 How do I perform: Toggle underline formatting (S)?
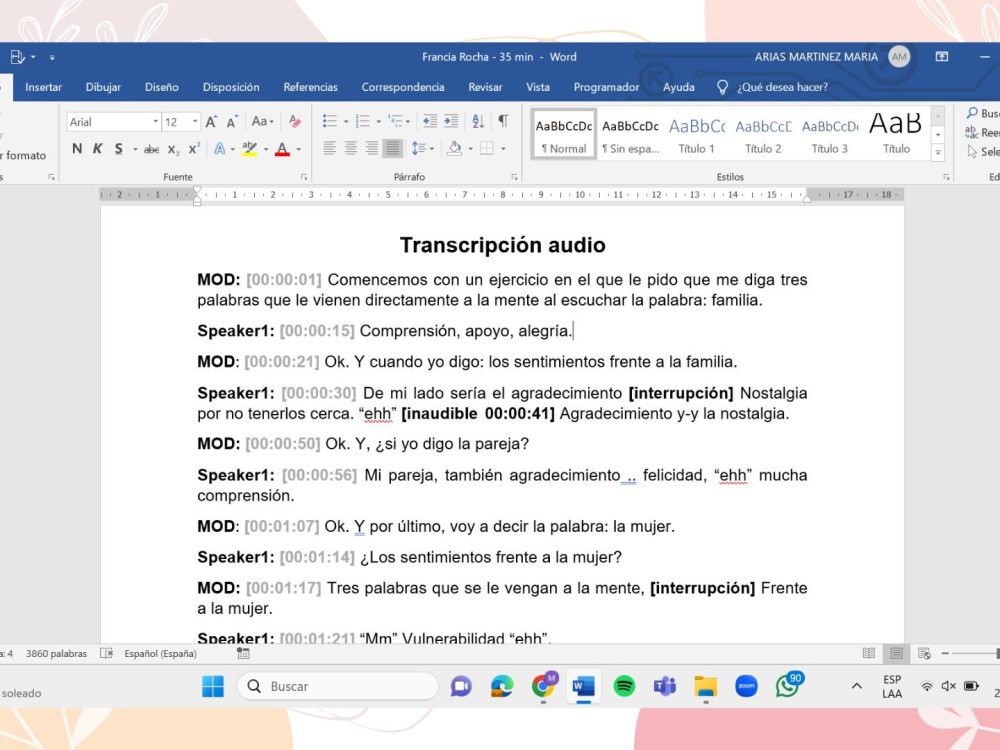[119, 149]
